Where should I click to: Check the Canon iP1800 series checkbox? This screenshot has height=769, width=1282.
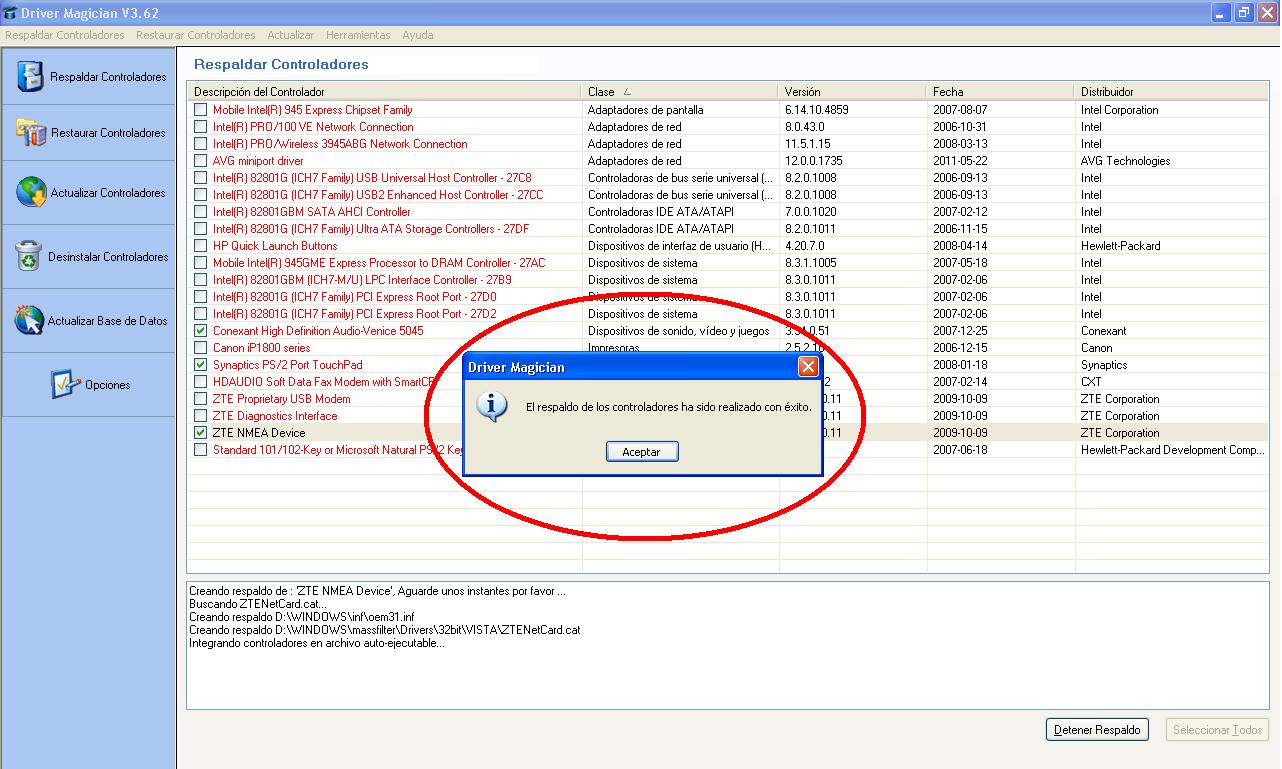point(201,348)
